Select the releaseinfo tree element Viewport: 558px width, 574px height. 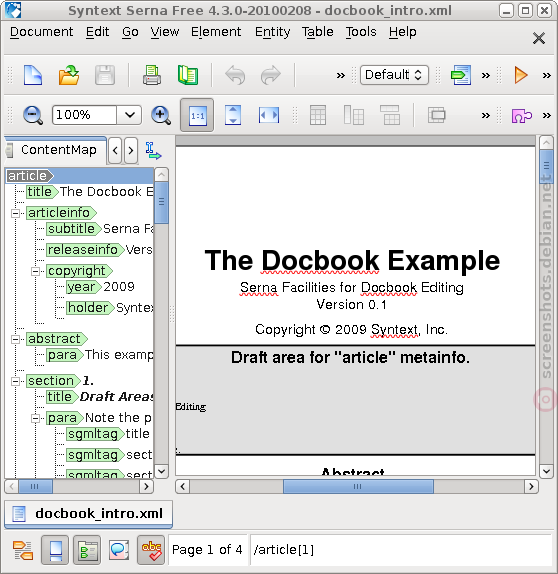click(x=85, y=250)
